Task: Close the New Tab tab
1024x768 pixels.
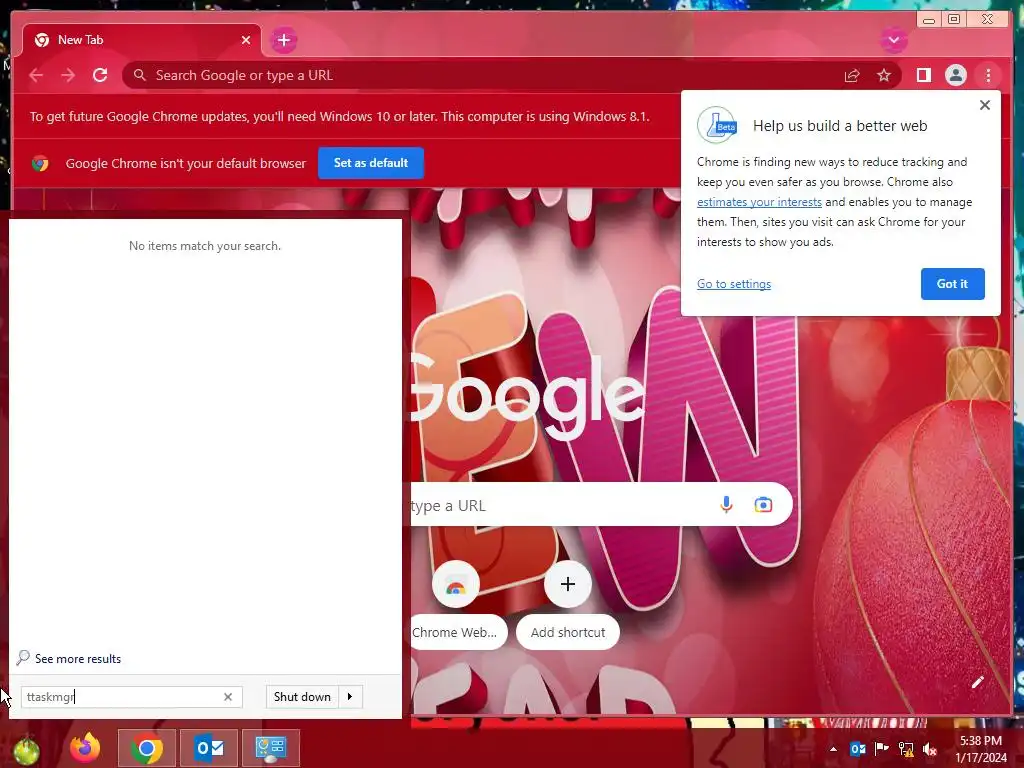Action: click(x=246, y=40)
